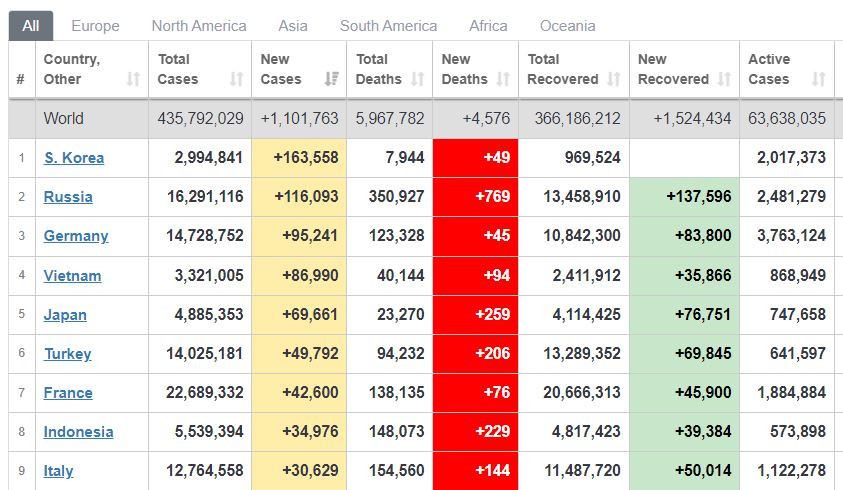The width and height of the screenshot is (843, 490).
Task: Open the Germany country link
Action: coord(76,236)
